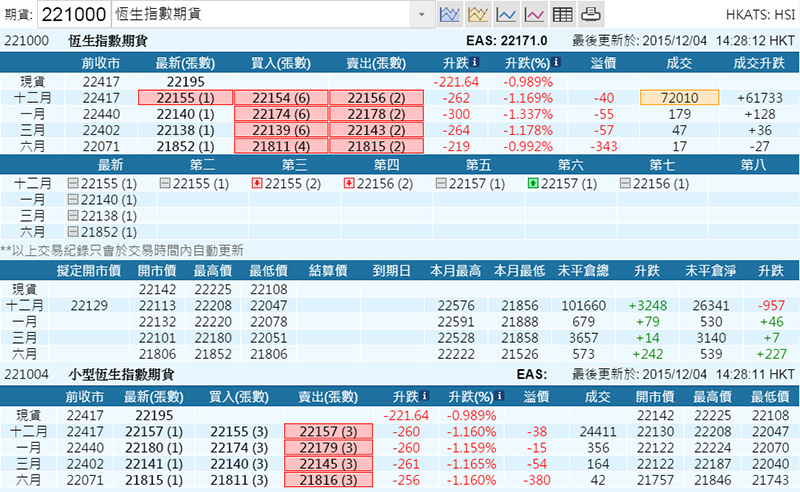Select the 十二月 bid 22154 (6)
The height and width of the screenshot is (492, 800).
[281, 97]
